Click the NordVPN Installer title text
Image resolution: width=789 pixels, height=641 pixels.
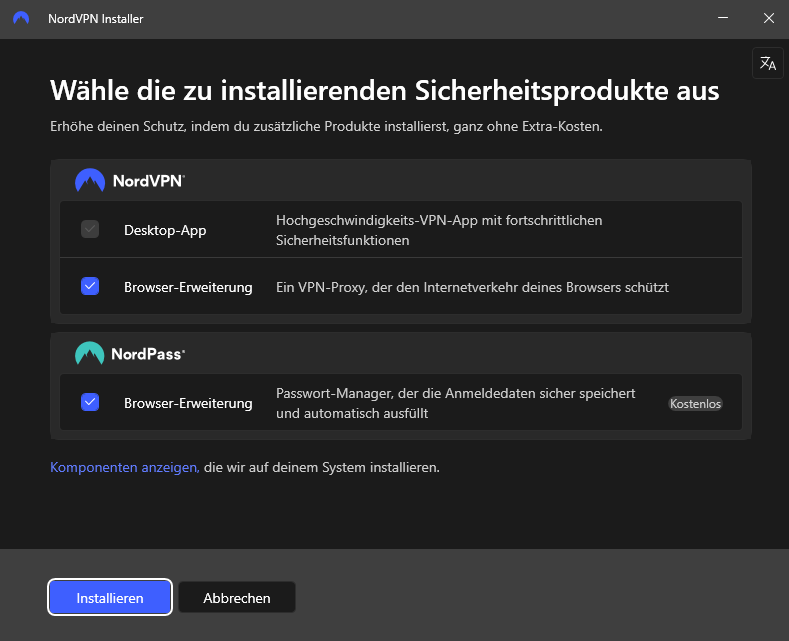96,19
